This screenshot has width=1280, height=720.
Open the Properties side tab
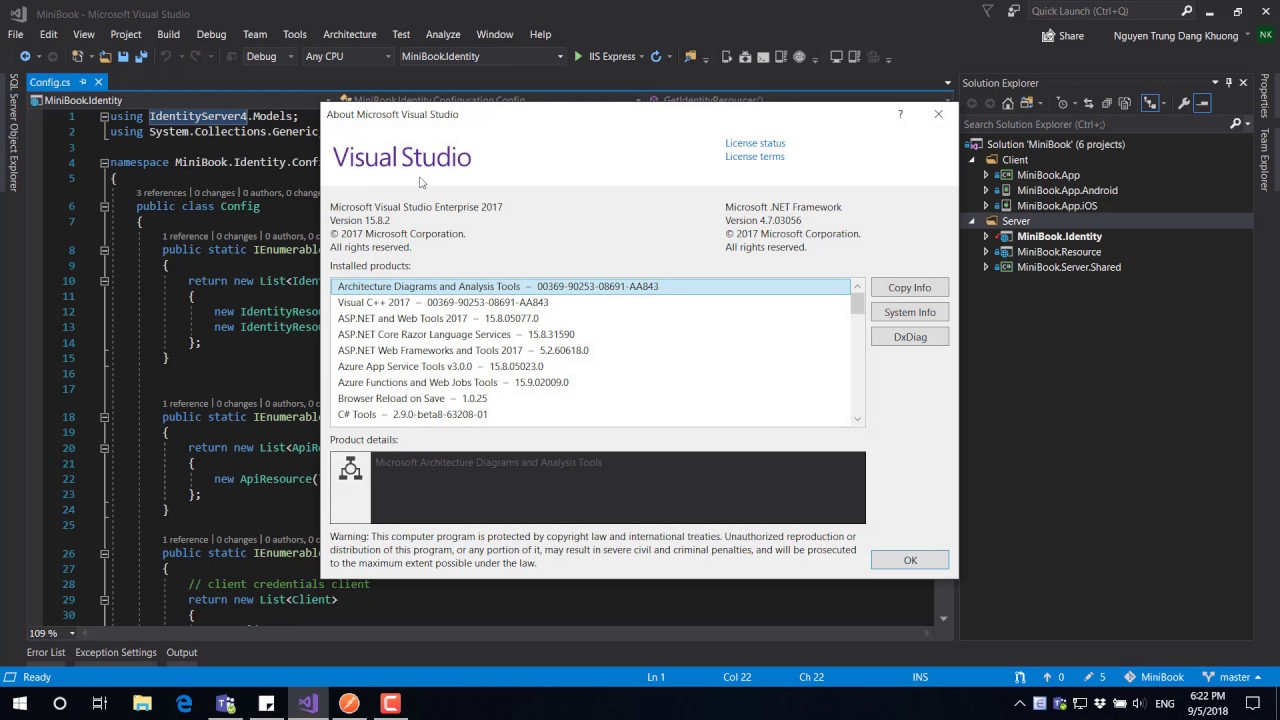(1264, 95)
